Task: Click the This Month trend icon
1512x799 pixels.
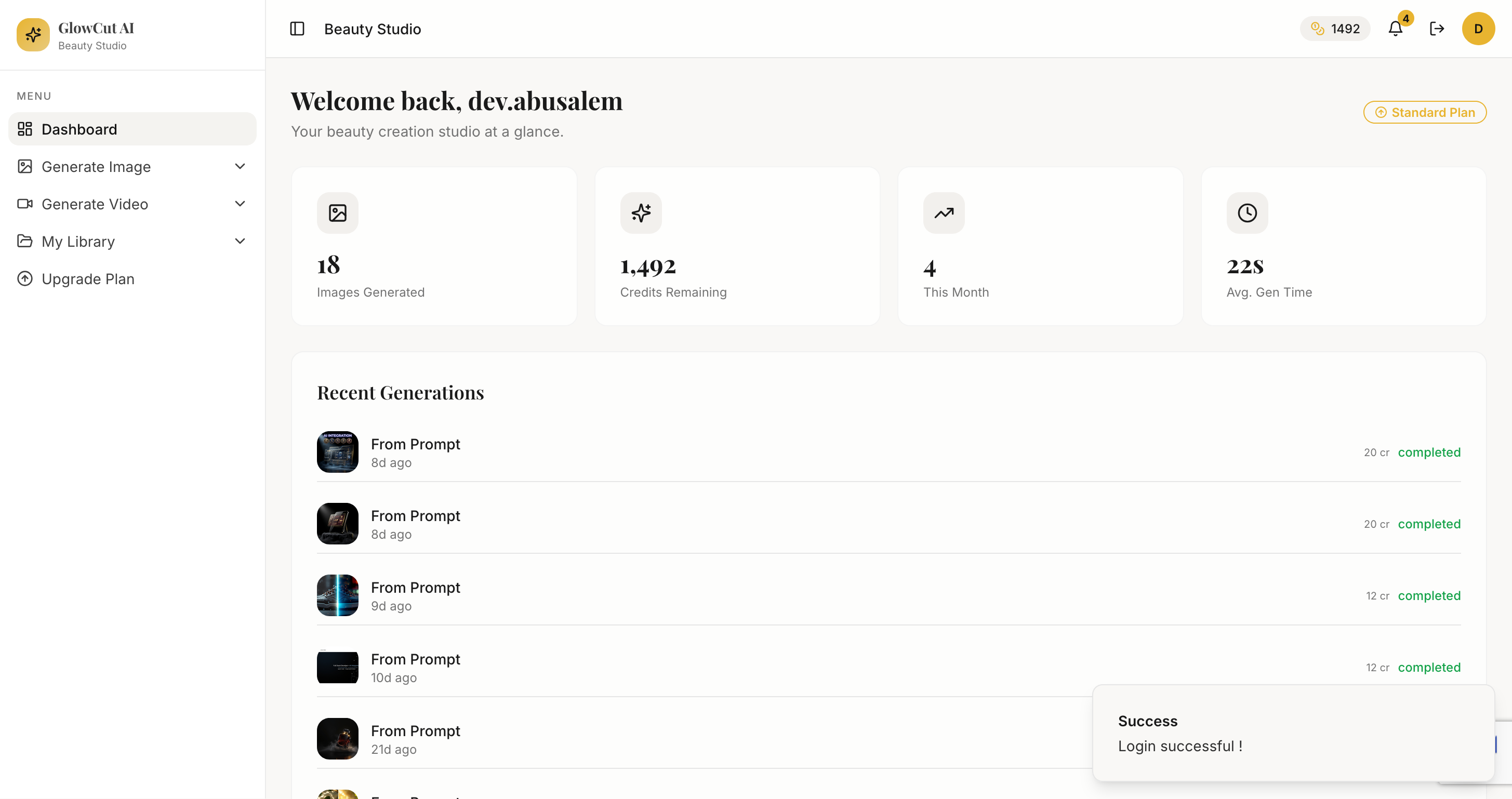Action: pyautogui.click(x=944, y=212)
